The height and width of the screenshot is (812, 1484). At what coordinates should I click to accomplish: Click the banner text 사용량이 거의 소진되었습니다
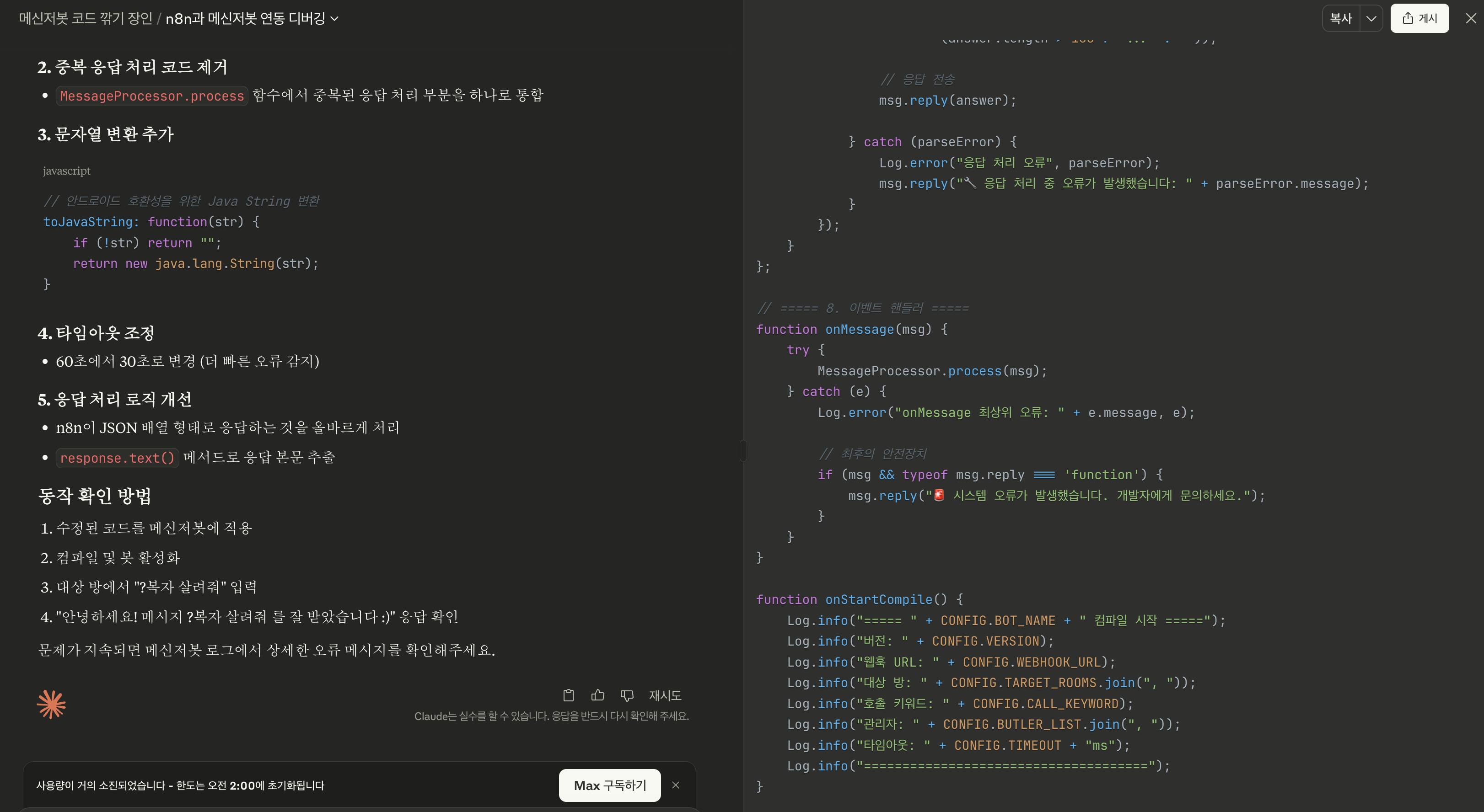pyautogui.click(x=180, y=785)
